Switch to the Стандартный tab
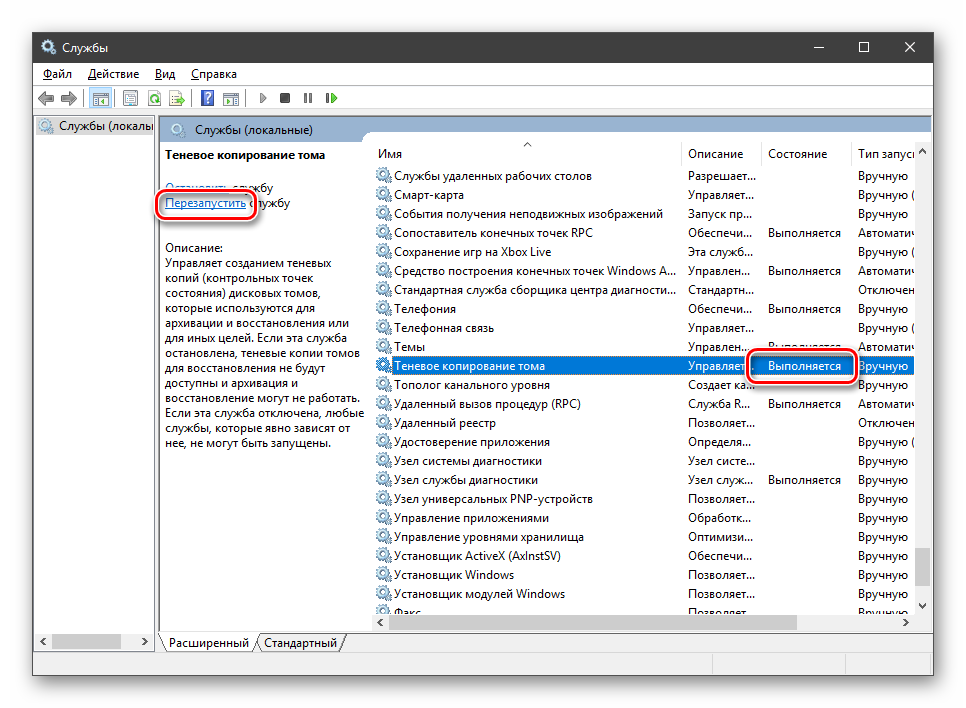 point(301,643)
